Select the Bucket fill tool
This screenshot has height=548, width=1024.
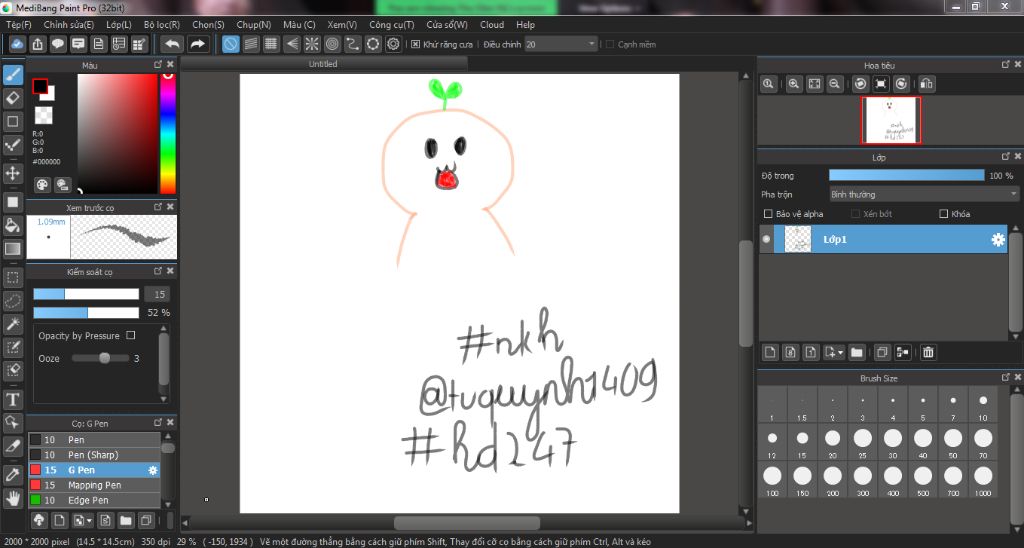[x=12, y=225]
